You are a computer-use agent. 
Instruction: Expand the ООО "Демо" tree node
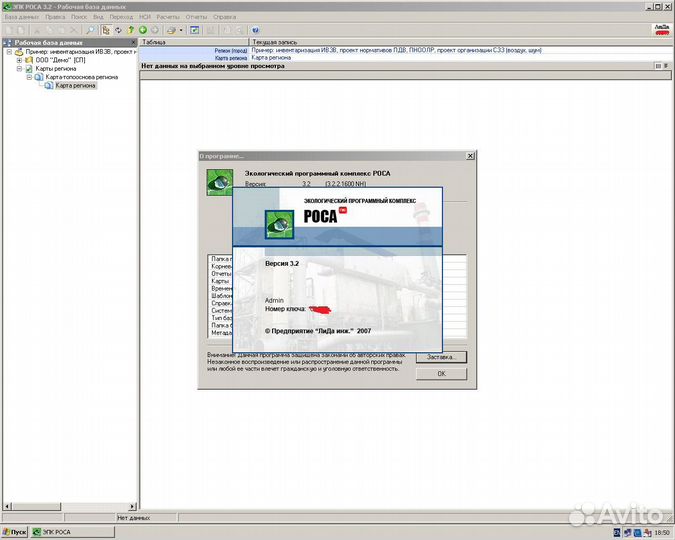[19, 60]
